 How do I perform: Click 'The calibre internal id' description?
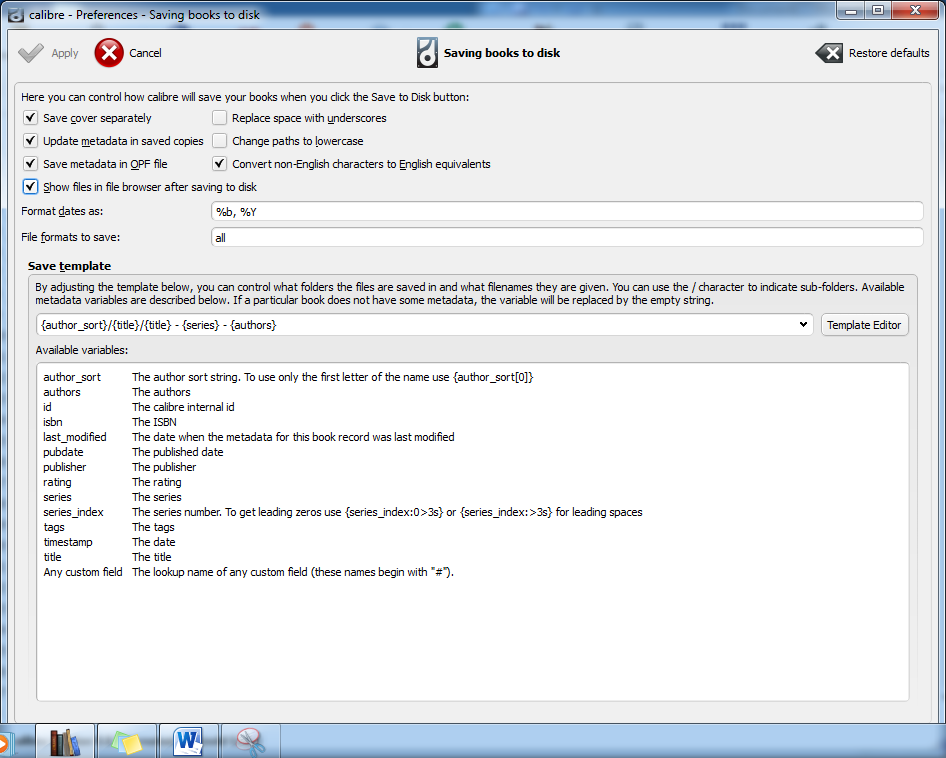coord(183,407)
